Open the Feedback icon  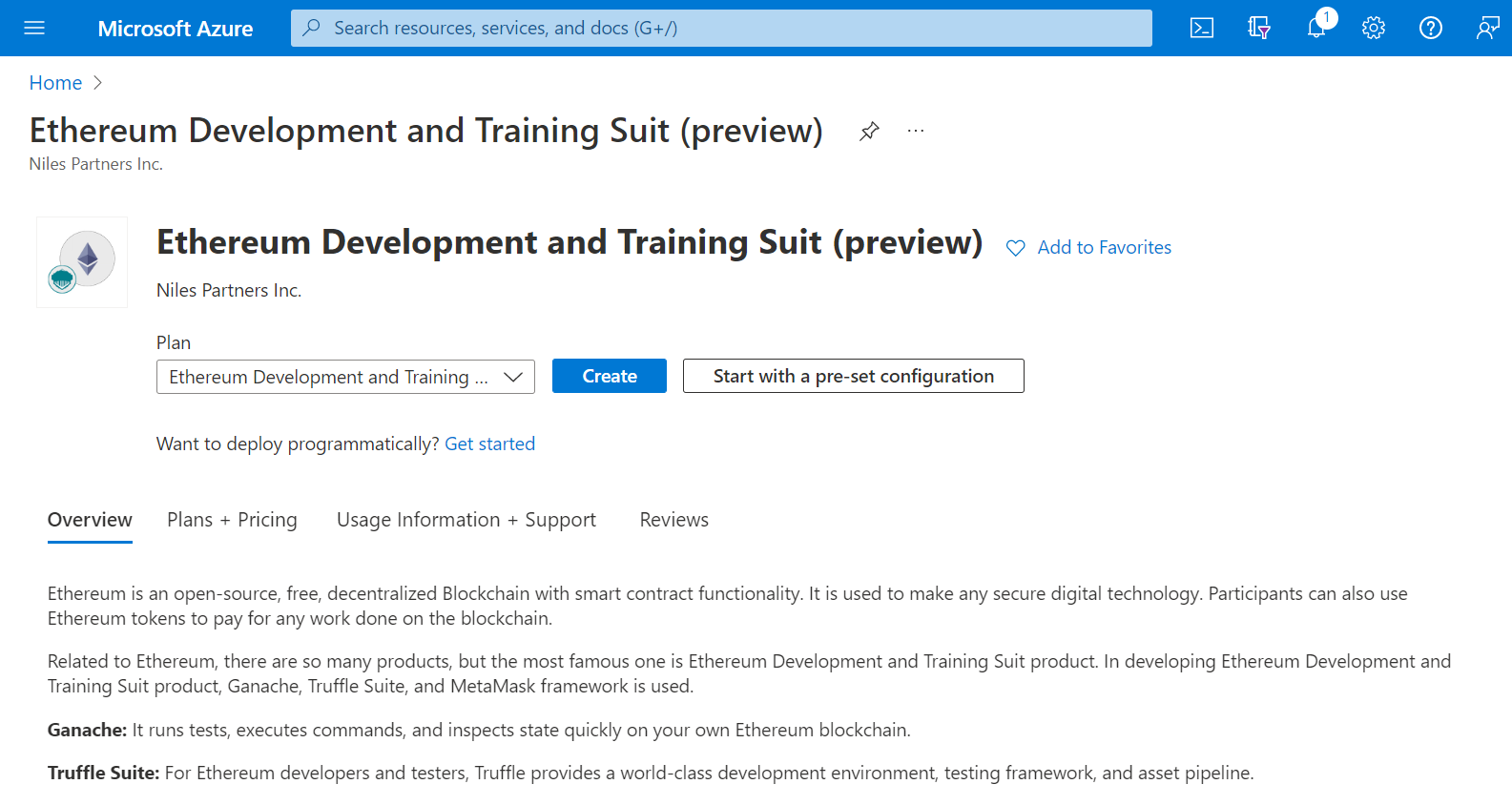(1487, 28)
